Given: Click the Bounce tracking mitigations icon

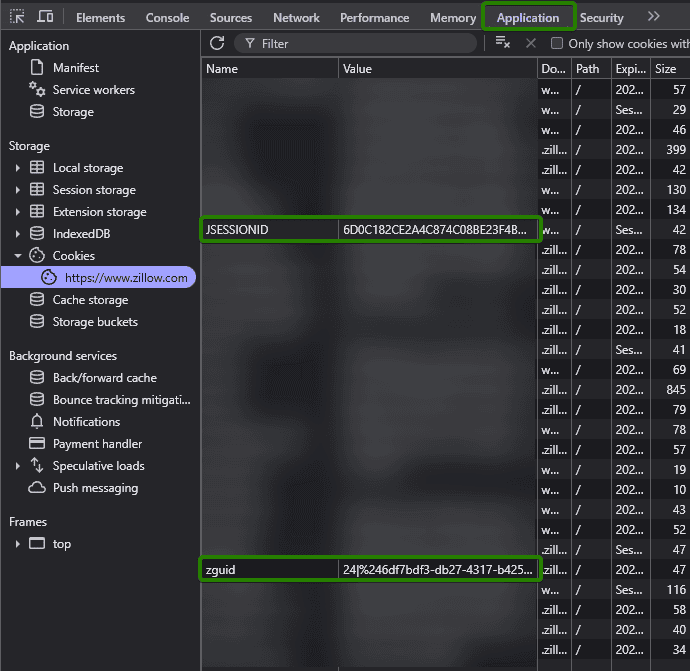Looking at the screenshot, I should 37,400.
